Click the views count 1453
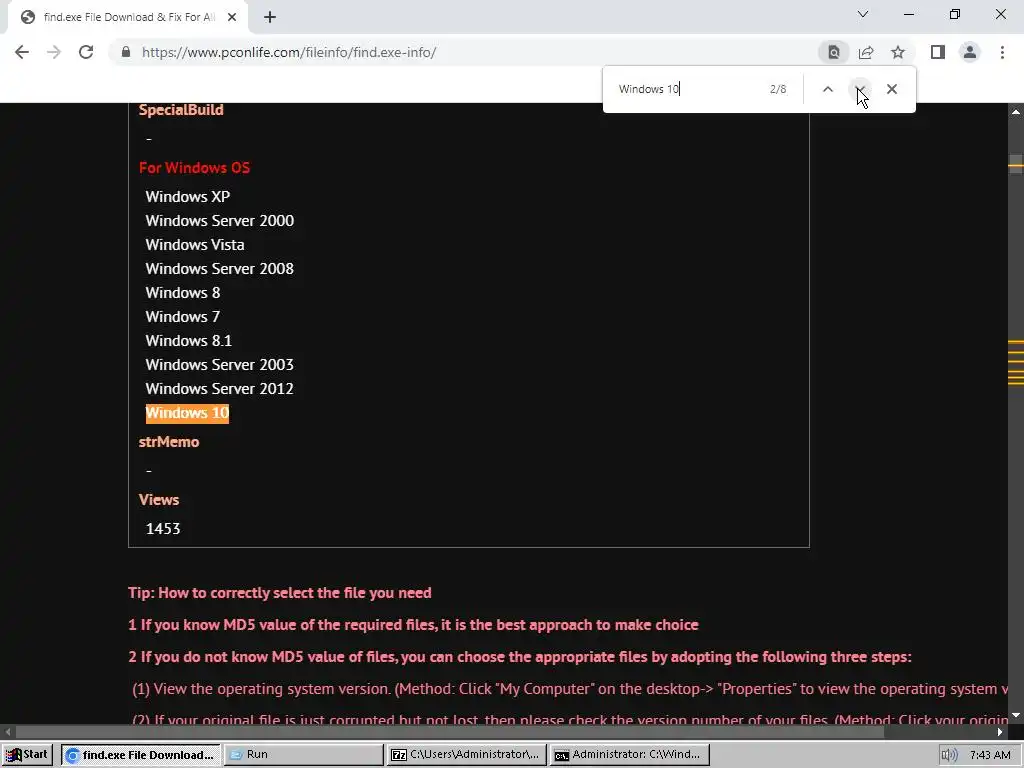The height and width of the screenshot is (768, 1024). (163, 528)
